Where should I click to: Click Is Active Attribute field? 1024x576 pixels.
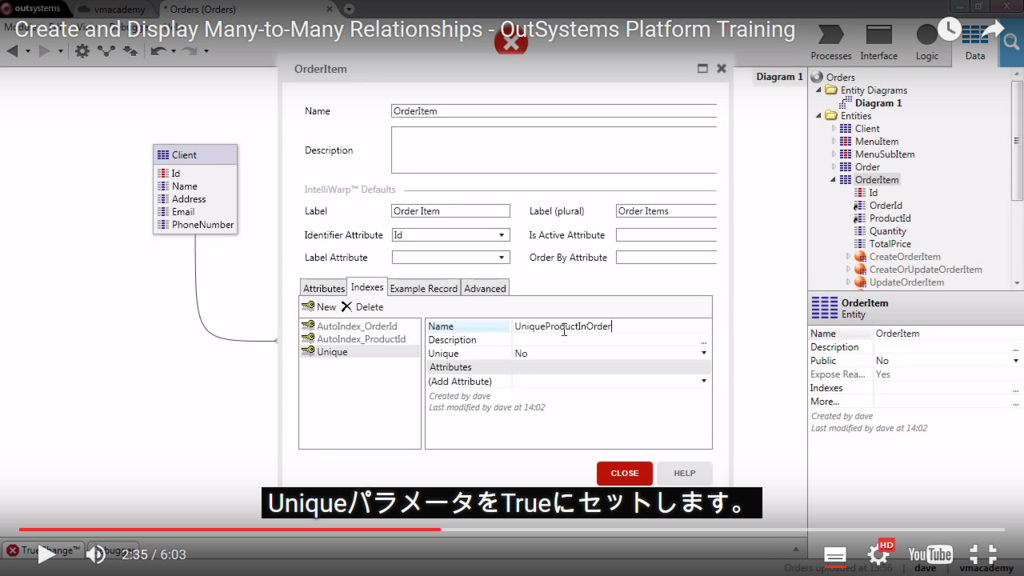pos(666,234)
